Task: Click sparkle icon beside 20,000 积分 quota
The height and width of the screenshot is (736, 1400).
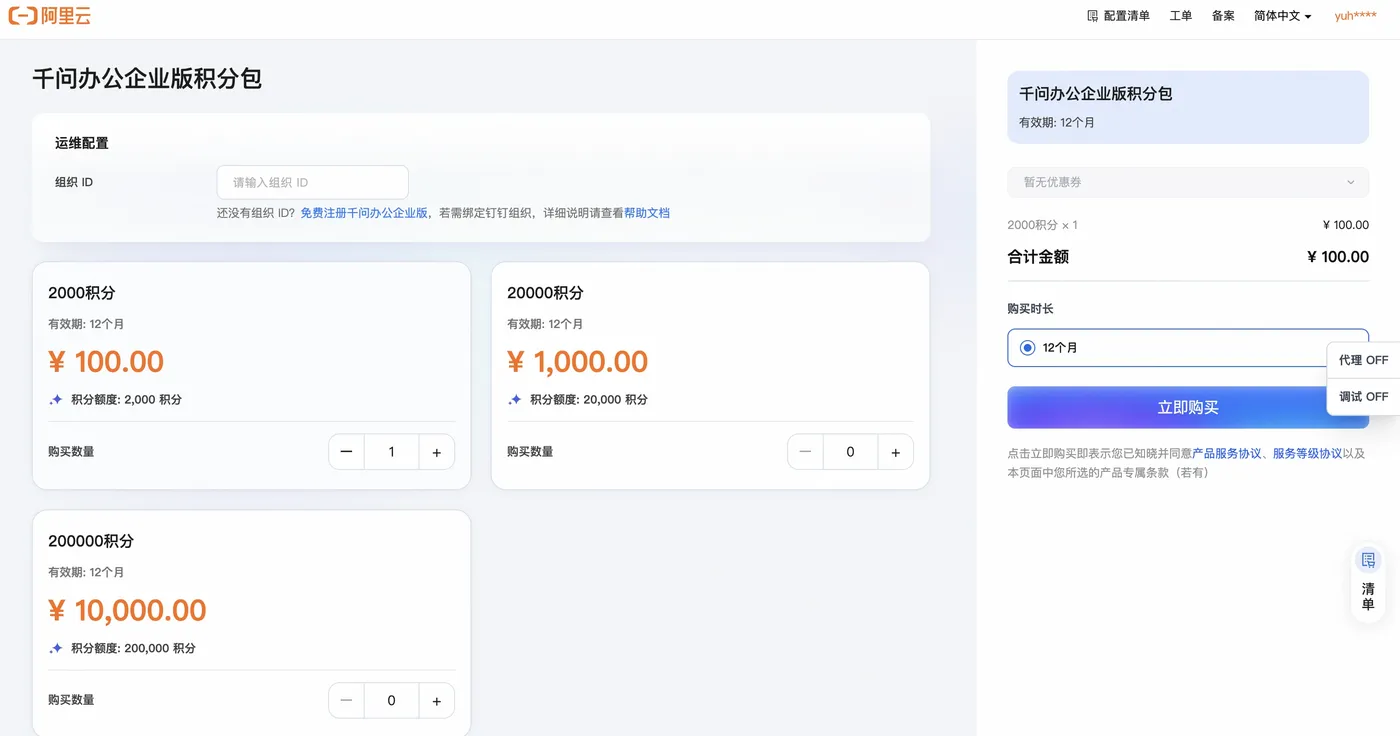Action: 515,399
